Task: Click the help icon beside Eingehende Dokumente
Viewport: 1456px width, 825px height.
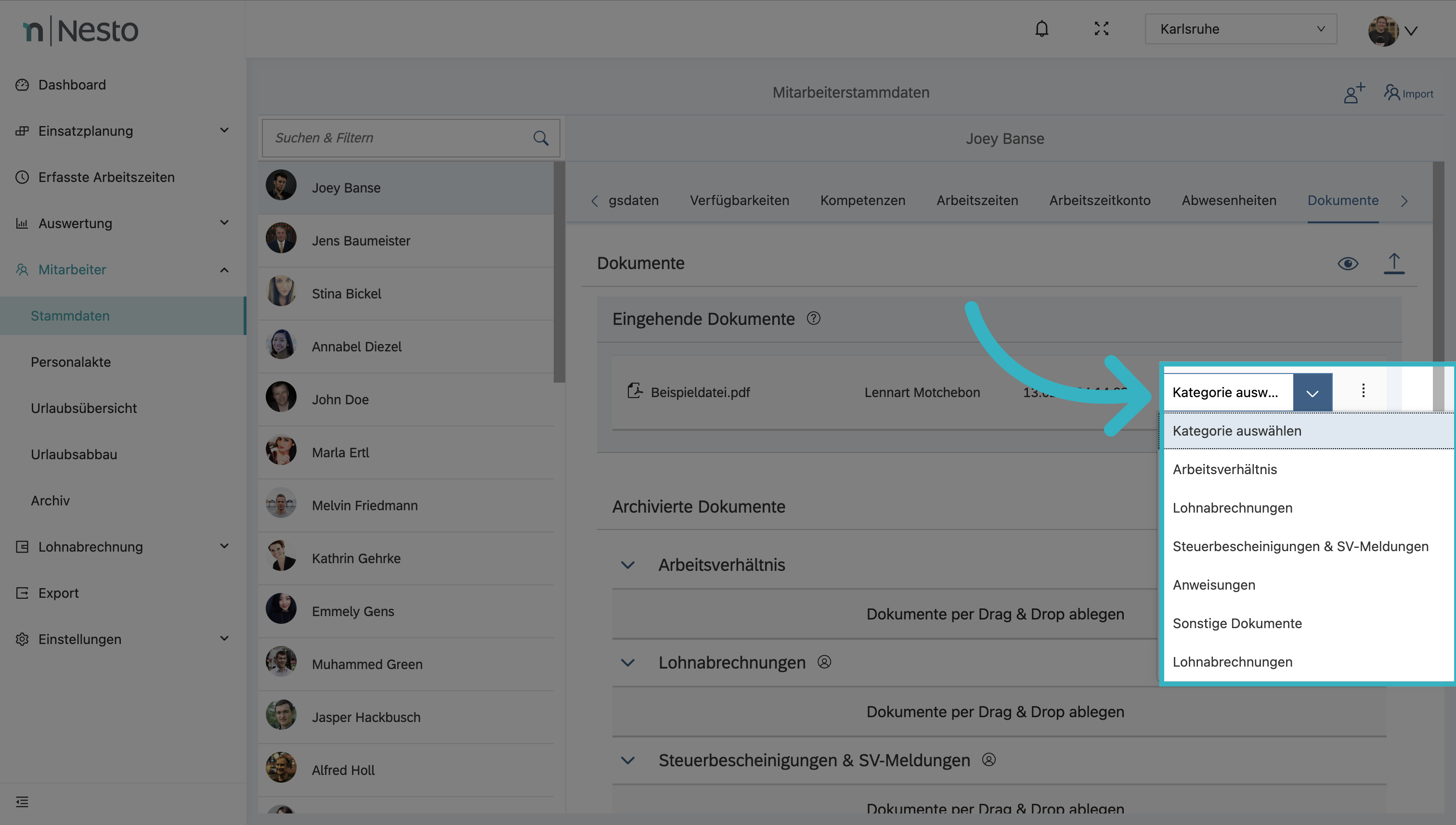Action: (813, 319)
